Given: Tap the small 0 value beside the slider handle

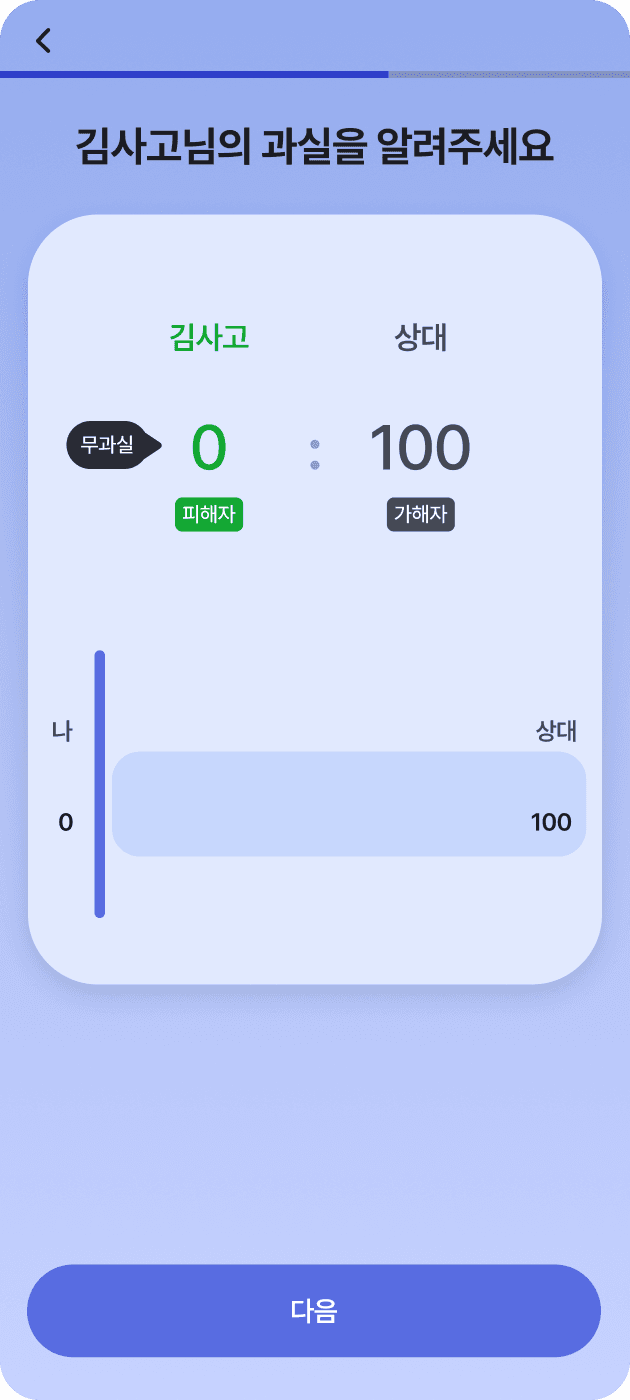Looking at the screenshot, I should pyautogui.click(x=66, y=823).
